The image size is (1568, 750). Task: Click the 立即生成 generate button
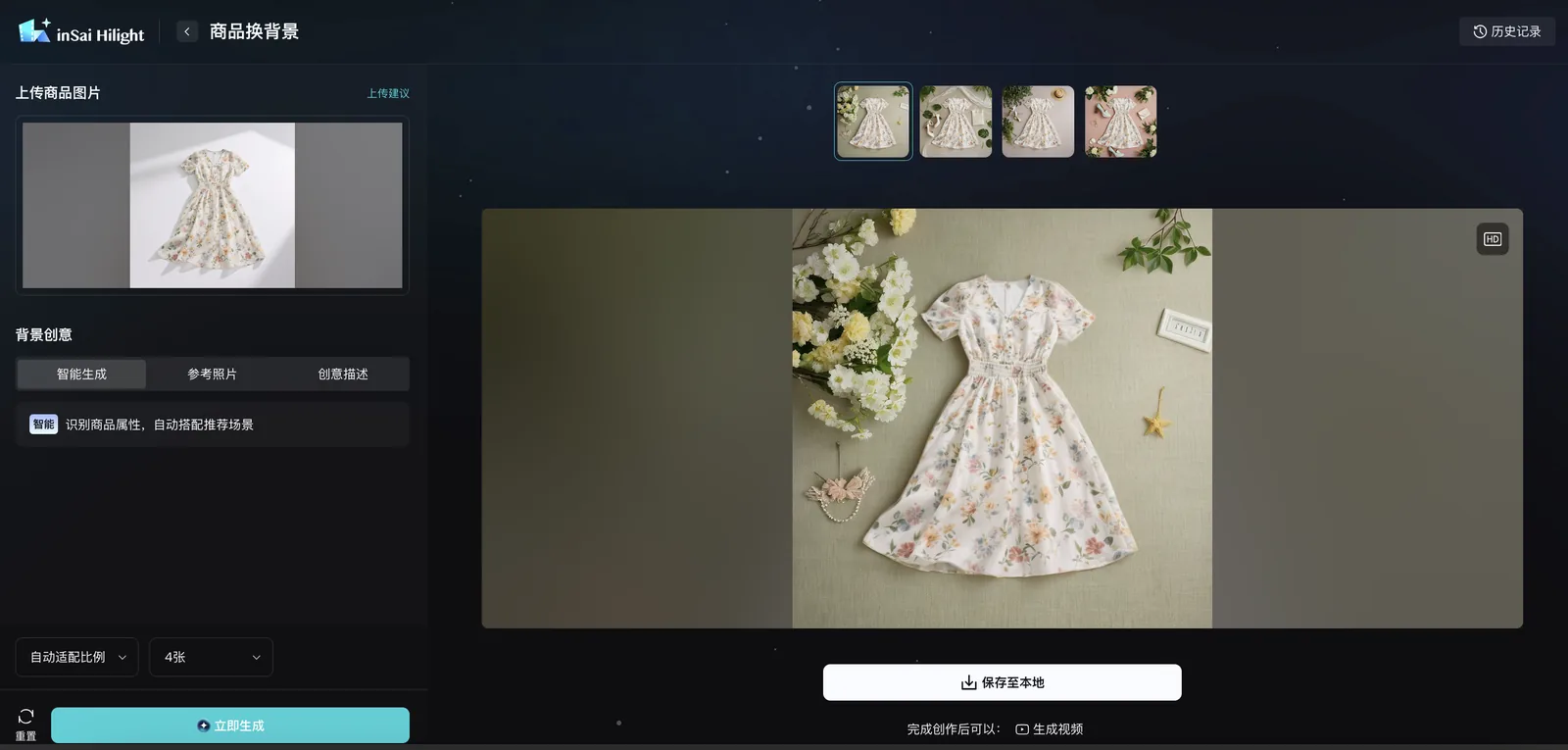(230, 725)
